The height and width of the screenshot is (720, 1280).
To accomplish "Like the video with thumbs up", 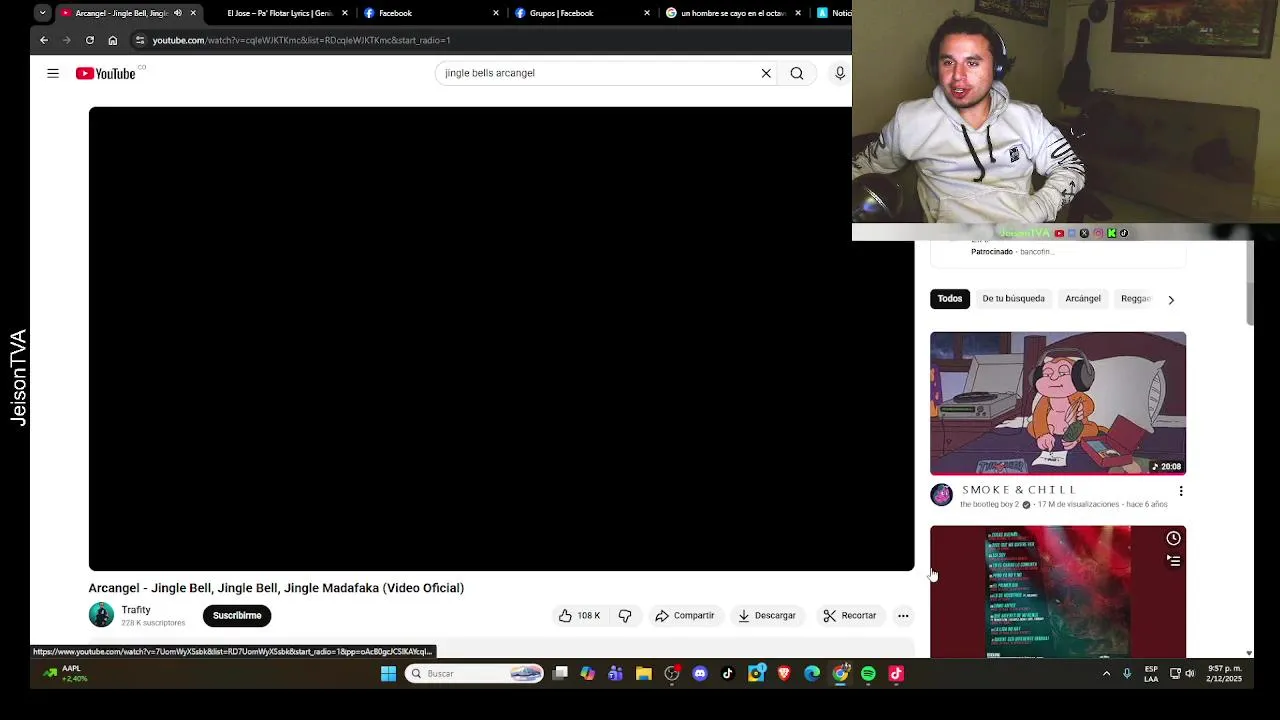I will pyautogui.click(x=580, y=615).
